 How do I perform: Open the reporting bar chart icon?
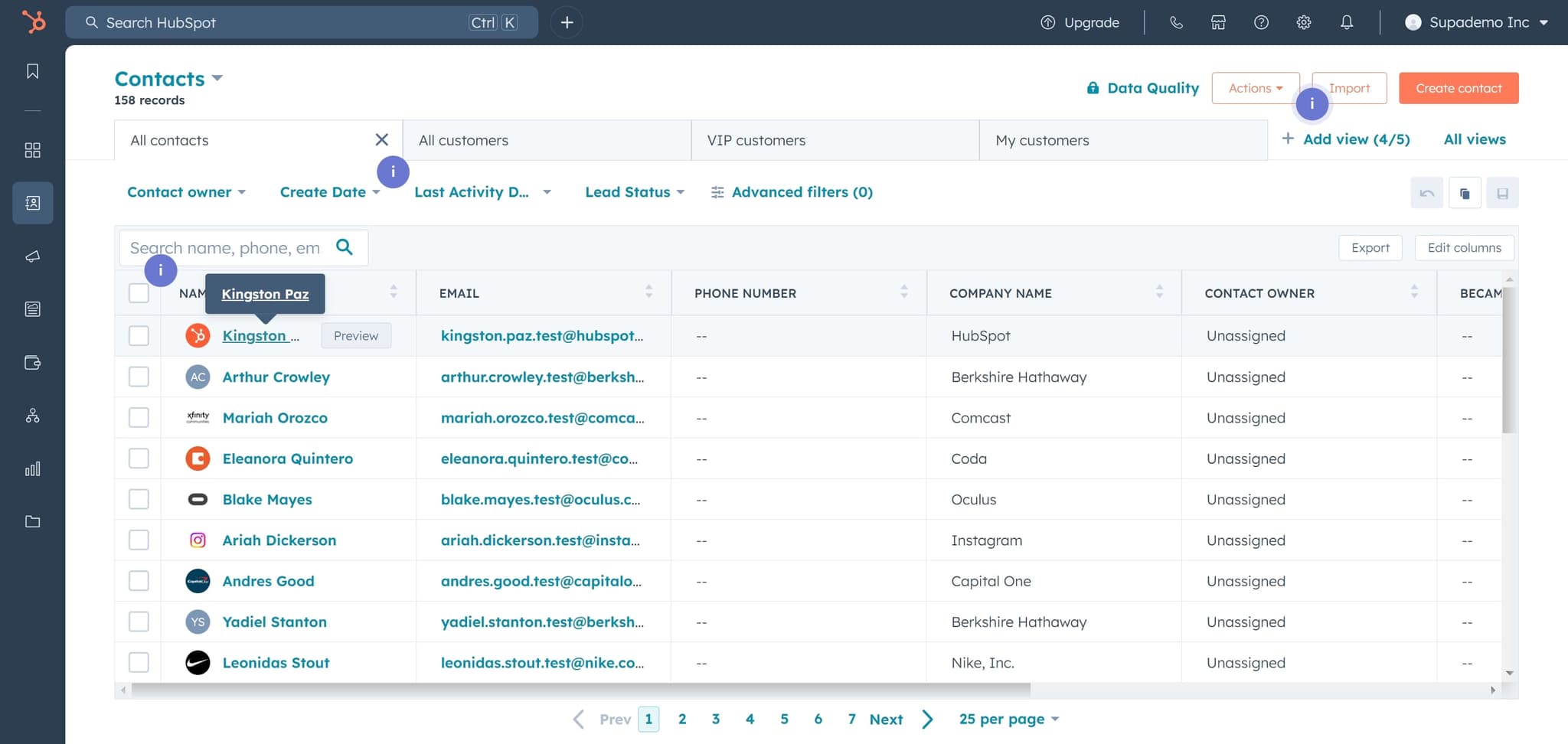pos(32,468)
